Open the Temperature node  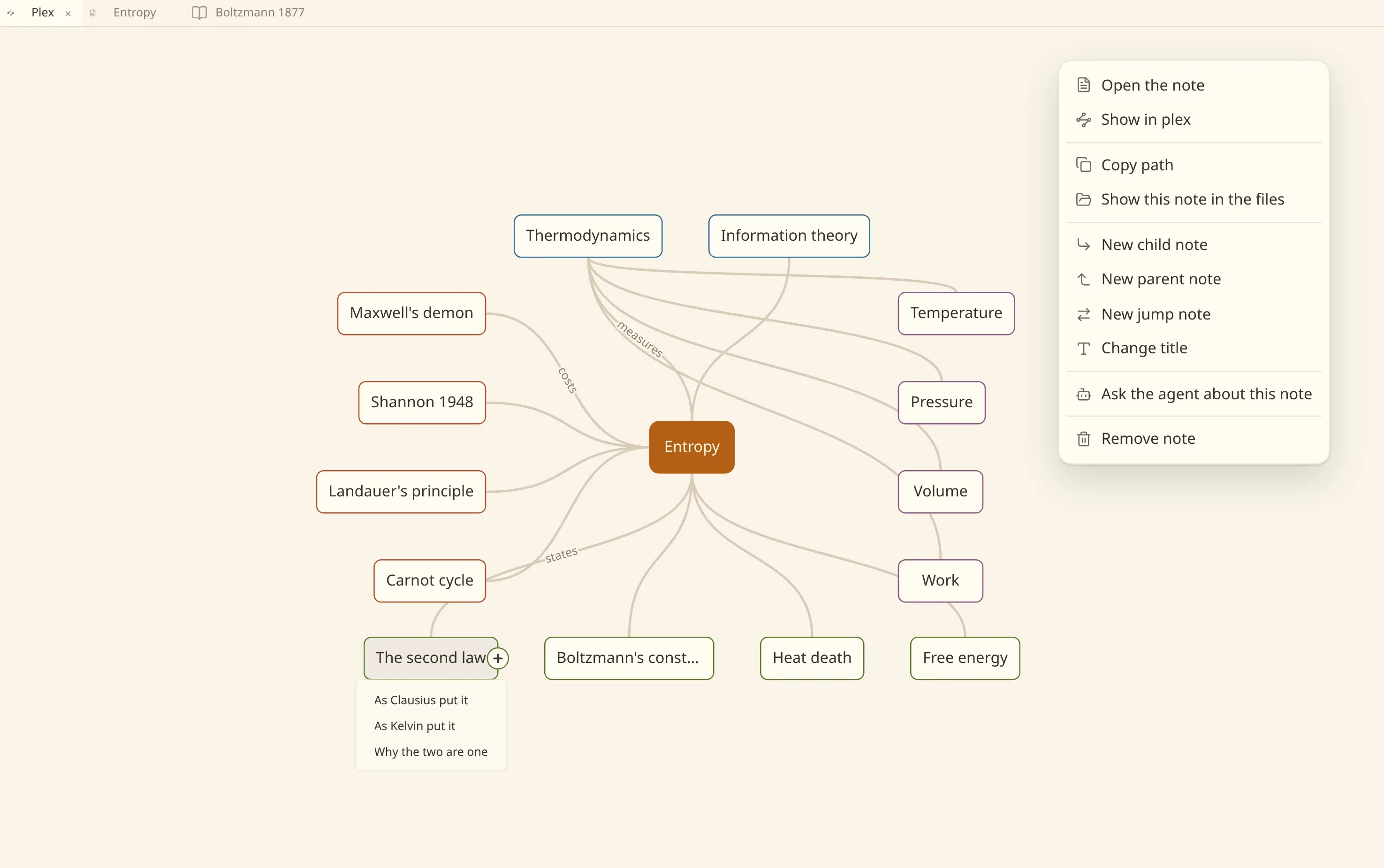pyautogui.click(x=956, y=313)
